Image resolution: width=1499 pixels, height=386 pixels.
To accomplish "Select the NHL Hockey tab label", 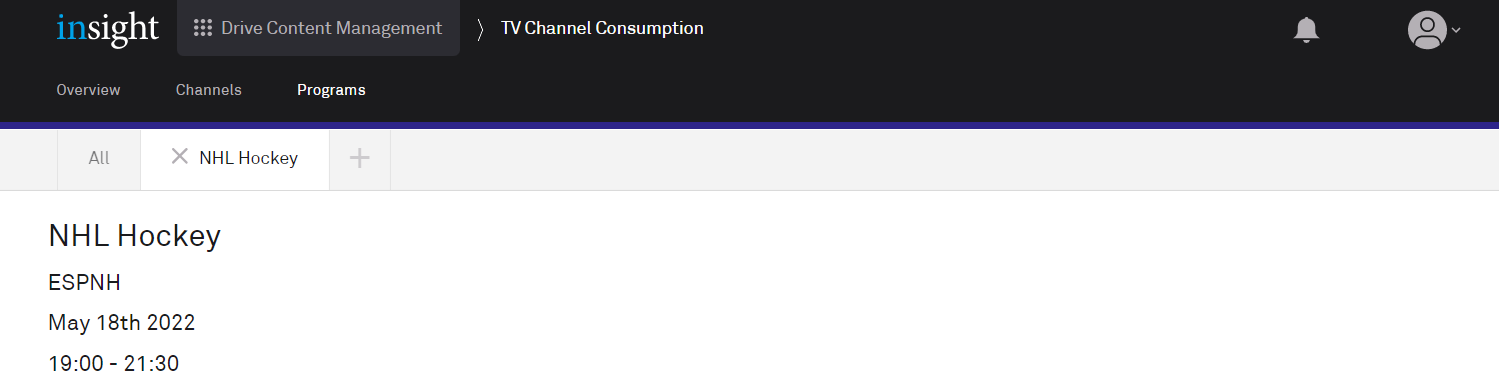I will pyautogui.click(x=248, y=158).
